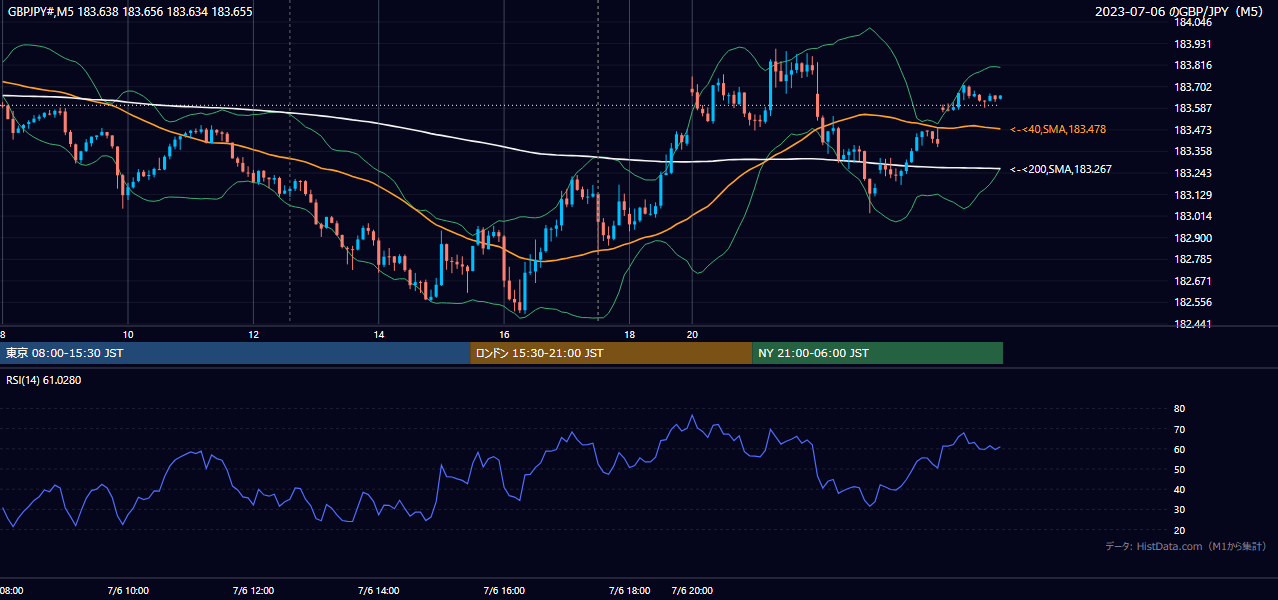Screen dimensions: 1278x600
Task: Click the 7/6 16:00 time label
Action: 504,591
